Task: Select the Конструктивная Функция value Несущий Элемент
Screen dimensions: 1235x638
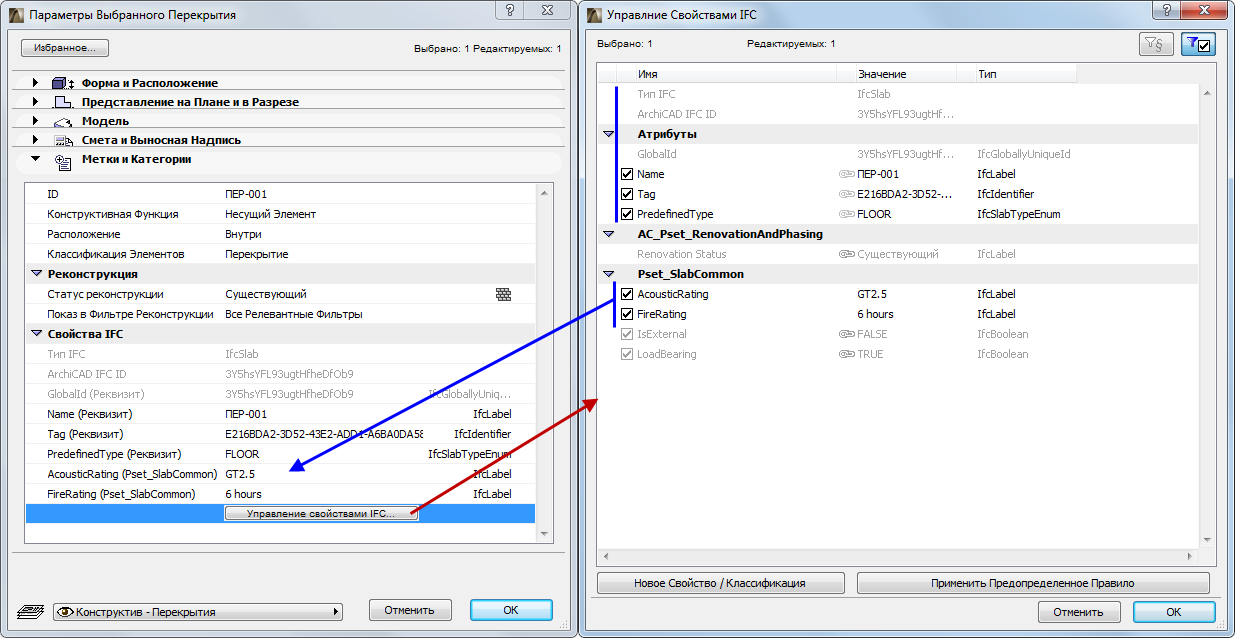Action: [270, 214]
